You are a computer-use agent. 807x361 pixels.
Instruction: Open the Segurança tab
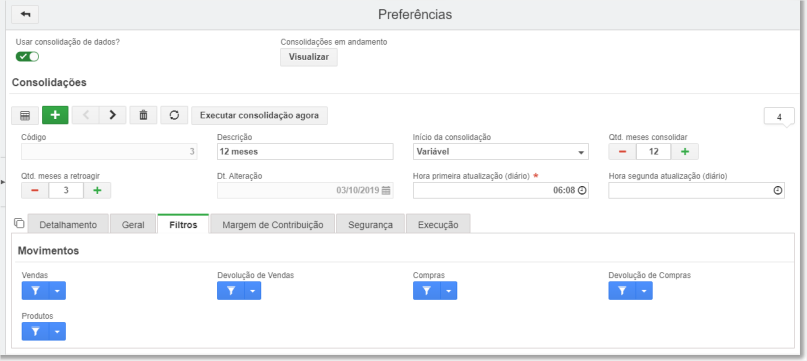point(371,225)
